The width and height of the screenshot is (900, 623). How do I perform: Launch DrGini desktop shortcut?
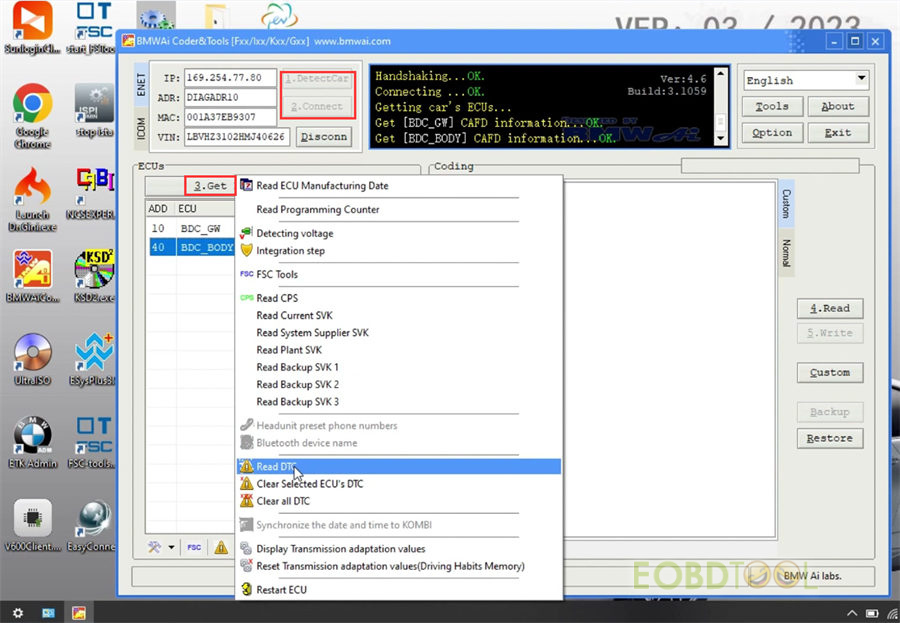[32, 199]
